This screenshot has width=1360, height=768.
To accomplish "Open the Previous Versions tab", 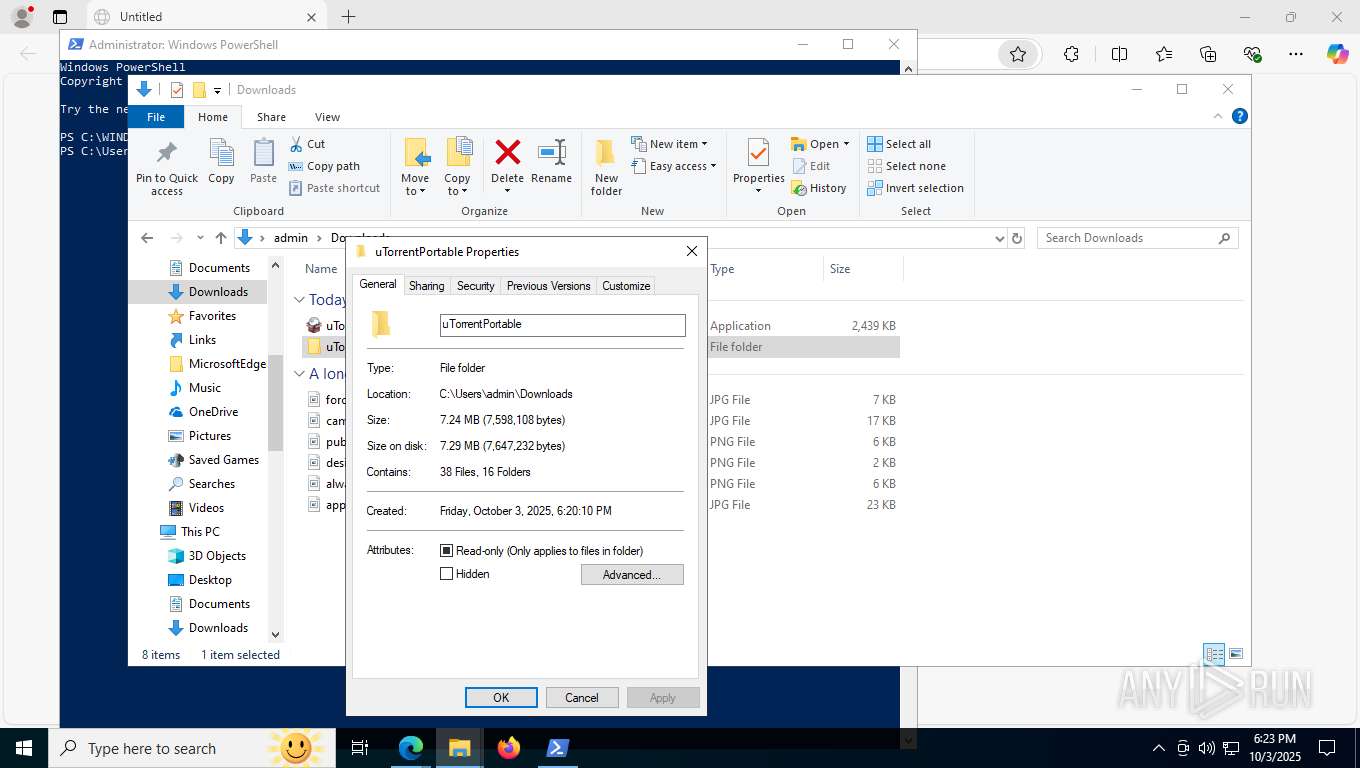I will click(x=548, y=286).
